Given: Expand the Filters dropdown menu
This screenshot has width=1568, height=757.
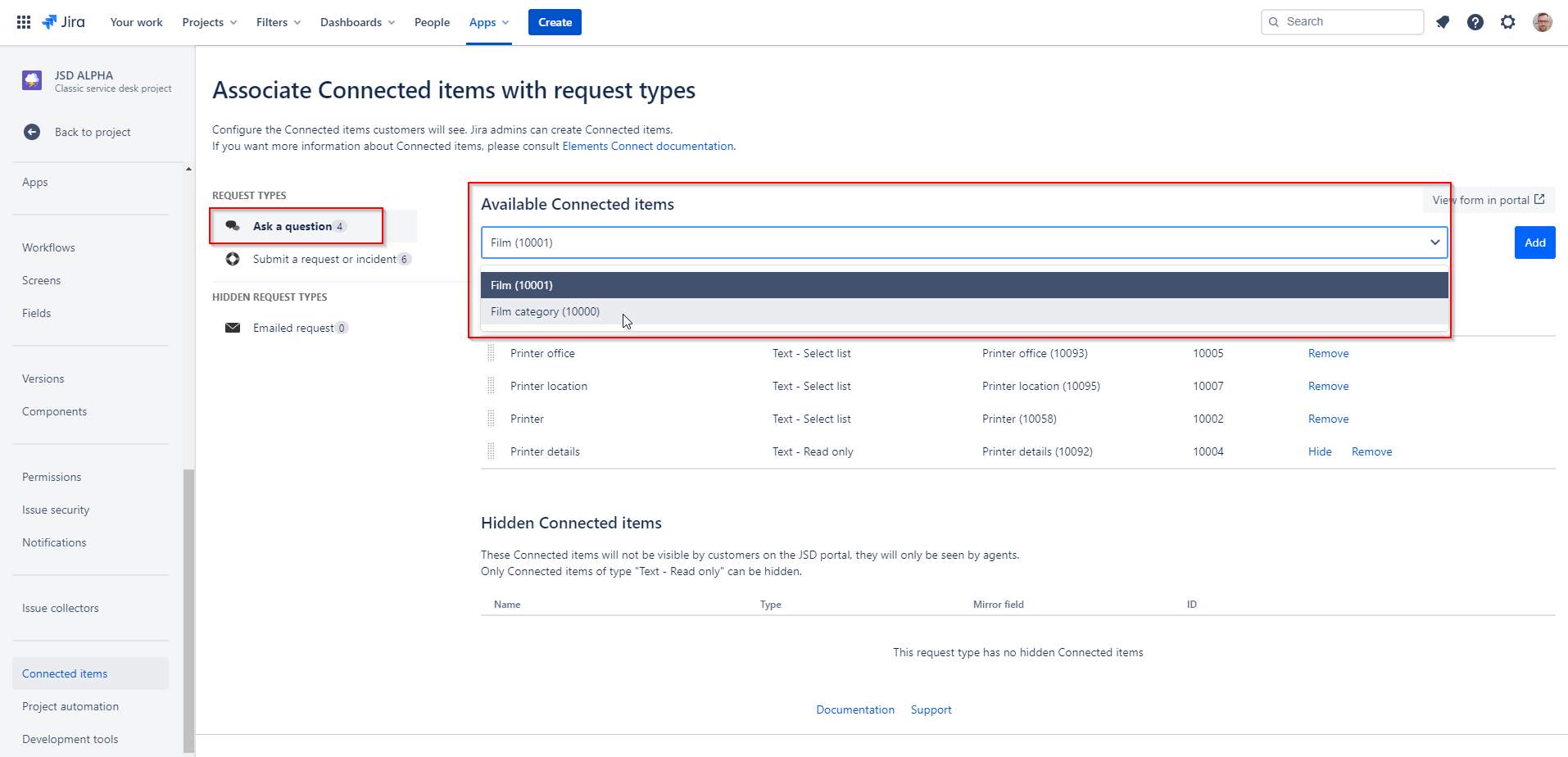Looking at the screenshot, I should [278, 22].
